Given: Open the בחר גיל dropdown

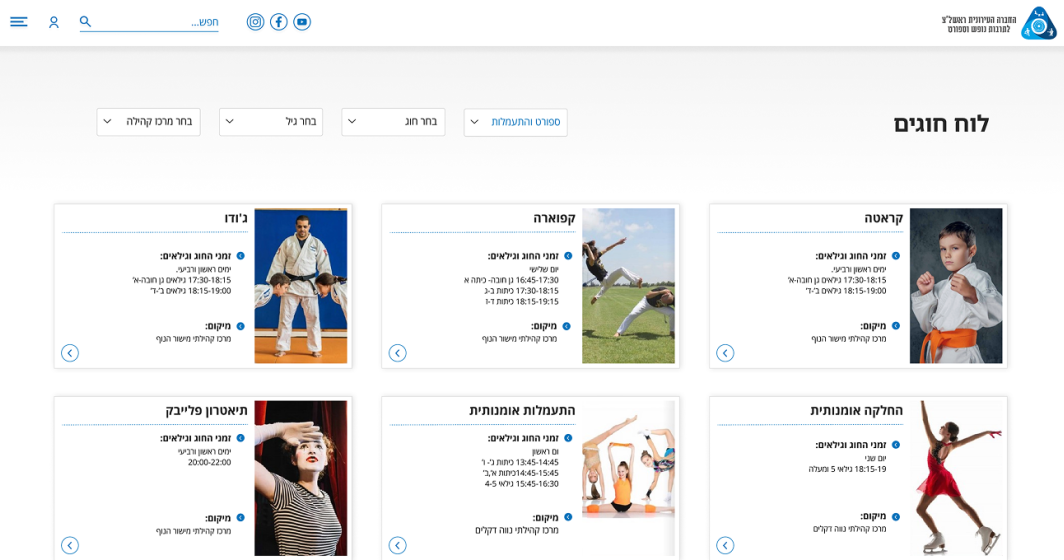Looking at the screenshot, I should (271, 122).
